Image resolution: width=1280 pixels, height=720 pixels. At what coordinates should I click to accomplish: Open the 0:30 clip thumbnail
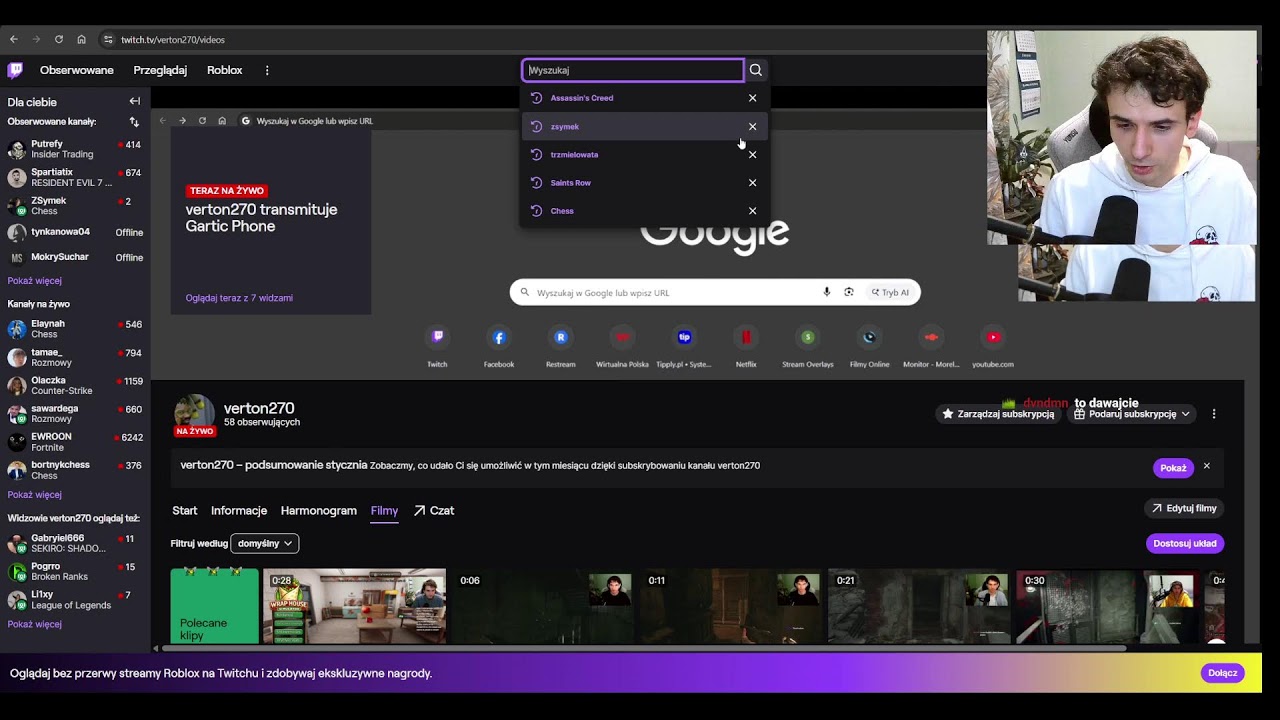coord(1107,606)
